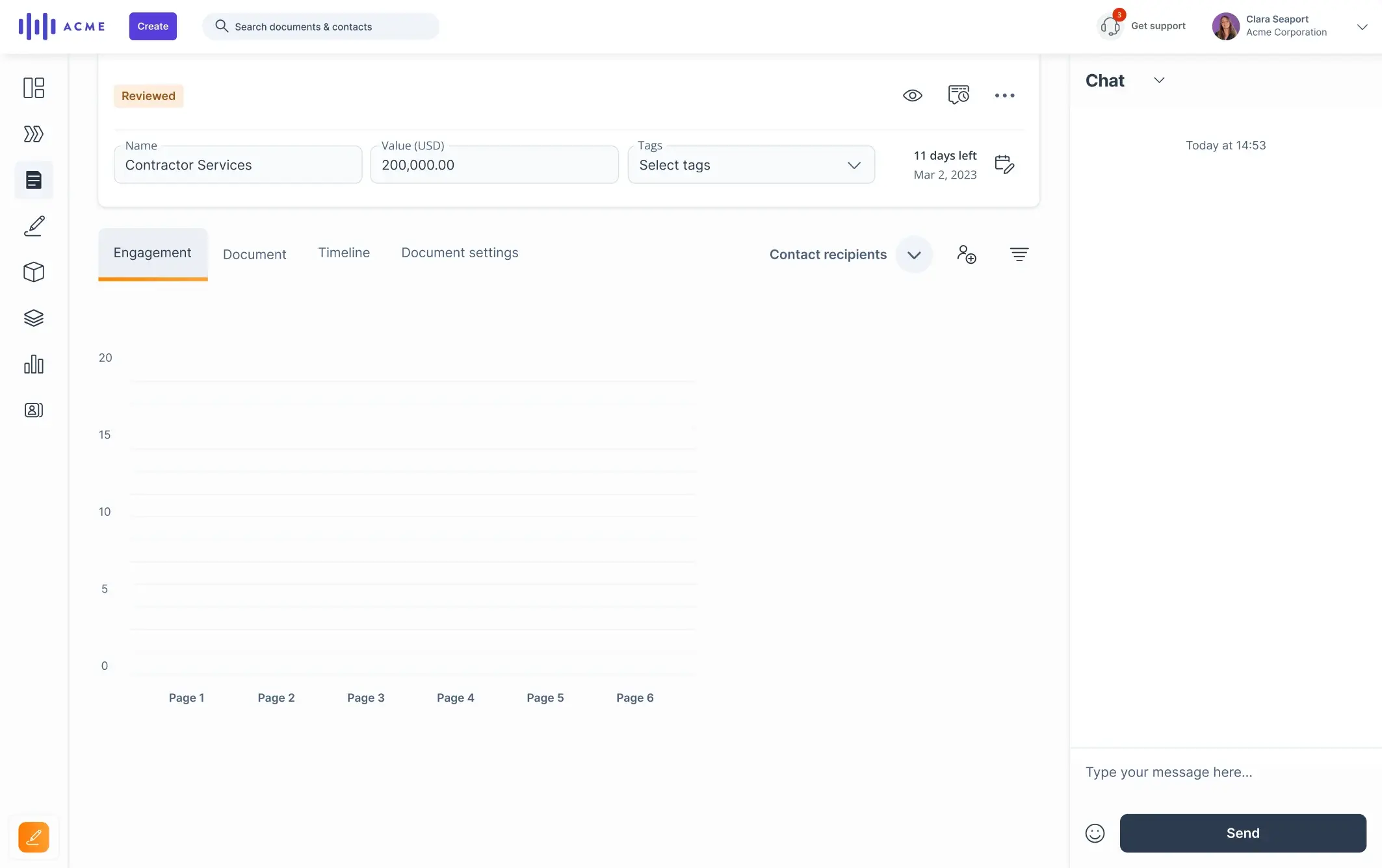
Task: Click the Send button in chat
Action: click(1243, 832)
